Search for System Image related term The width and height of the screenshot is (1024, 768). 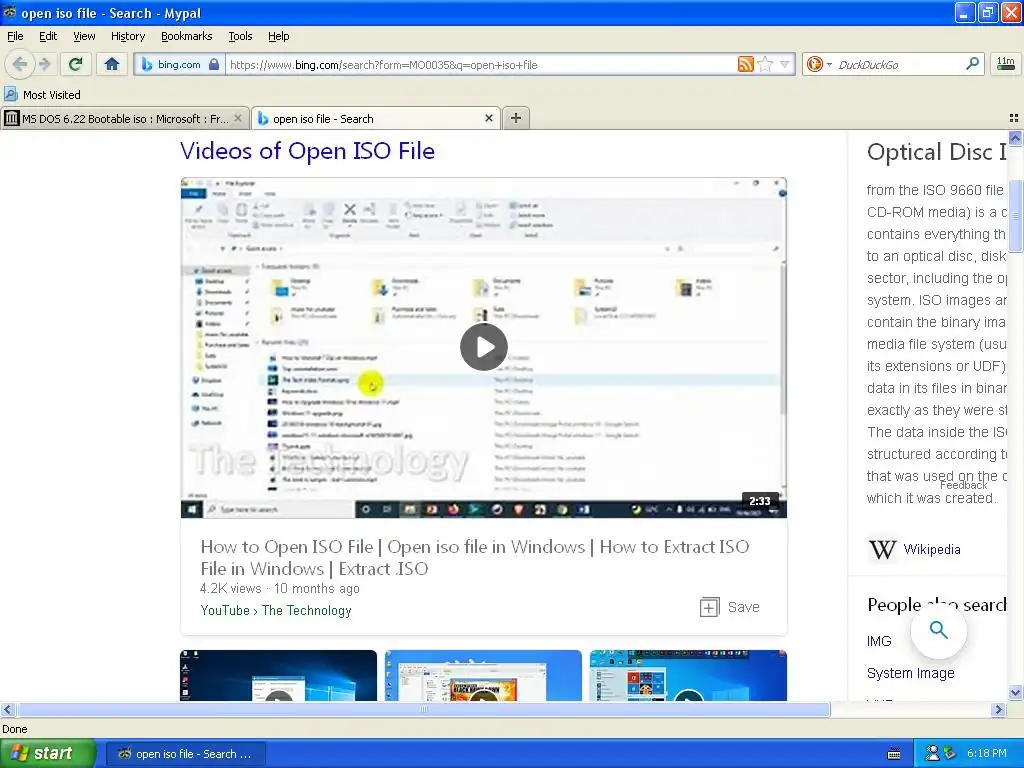(910, 673)
